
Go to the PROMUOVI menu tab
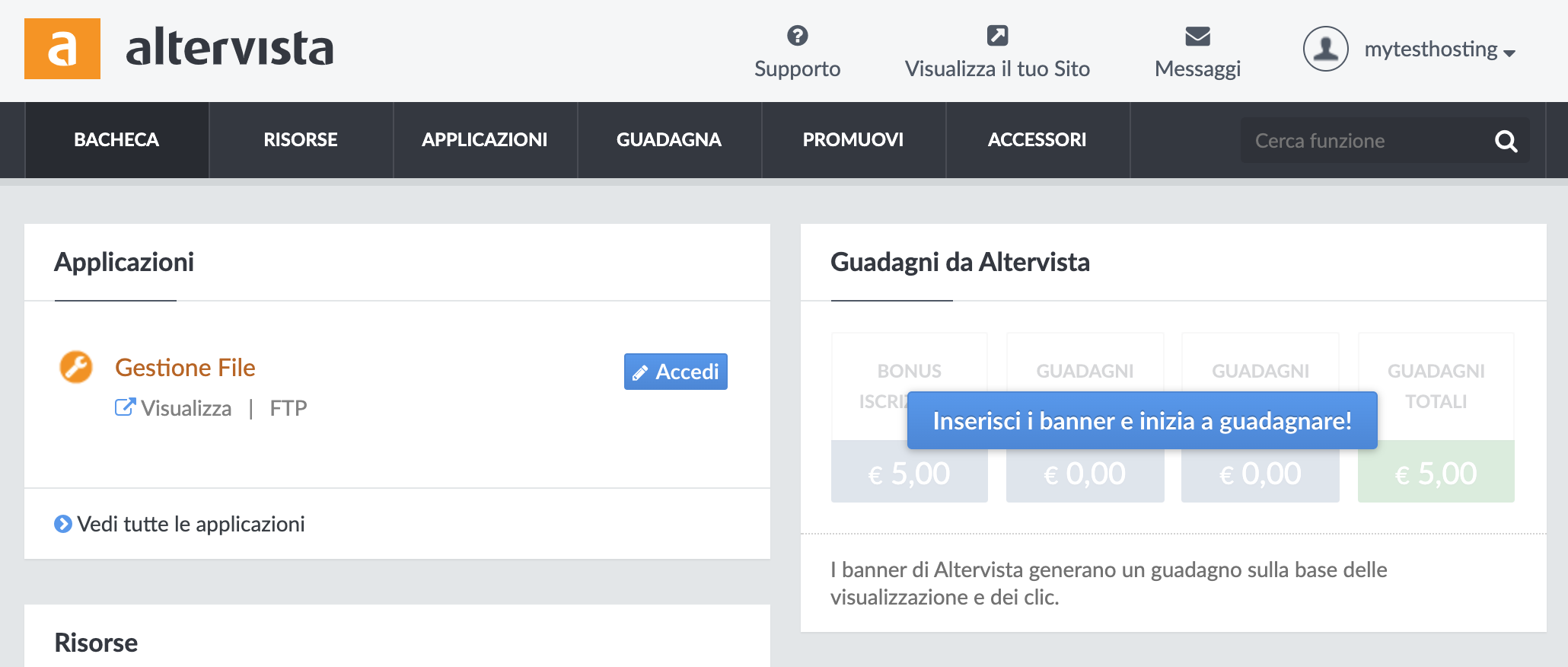tap(853, 140)
